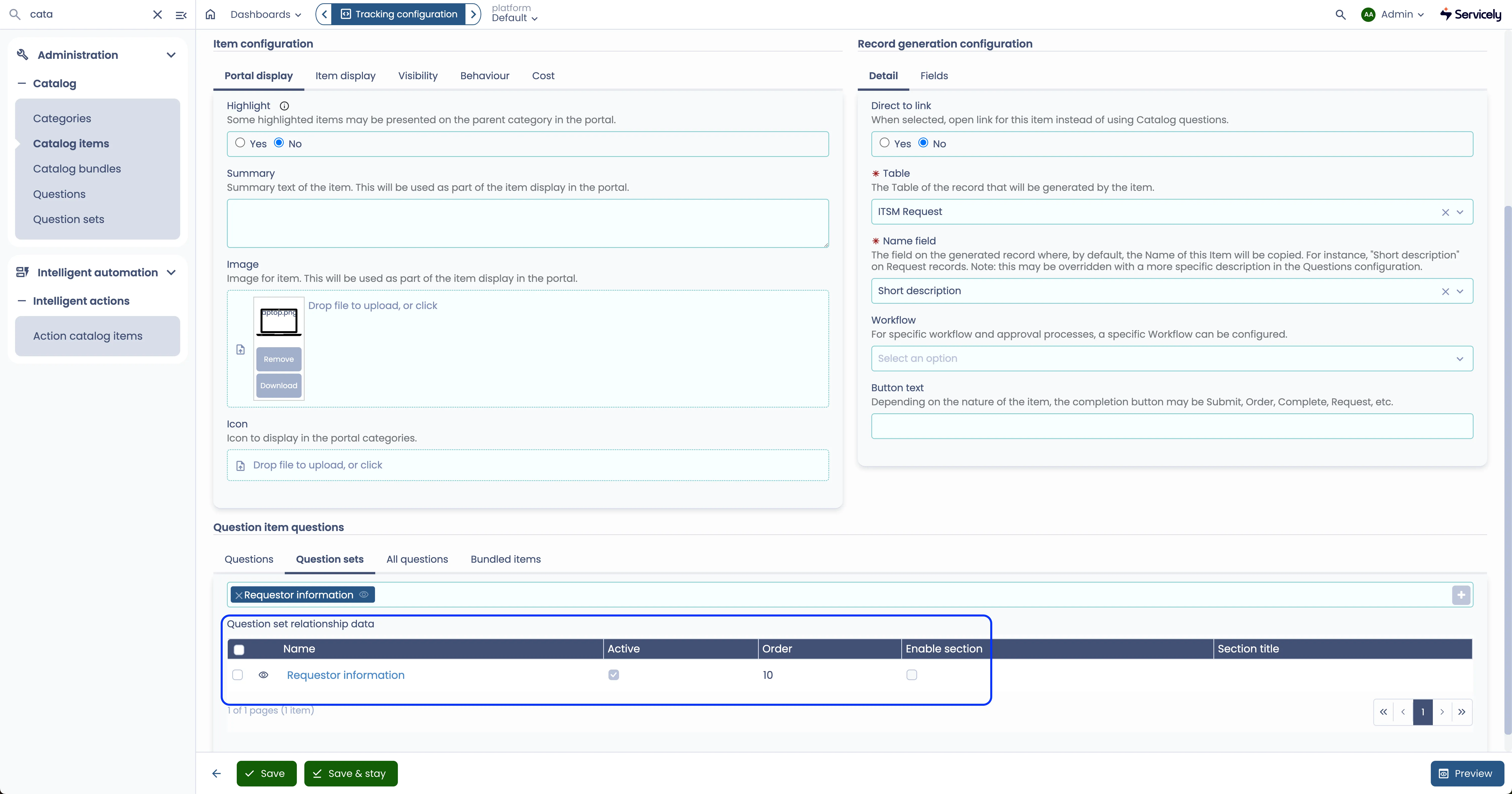Open the Table dropdown
This screenshot has height=794, width=1512.
pyautogui.click(x=1460, y=212)
